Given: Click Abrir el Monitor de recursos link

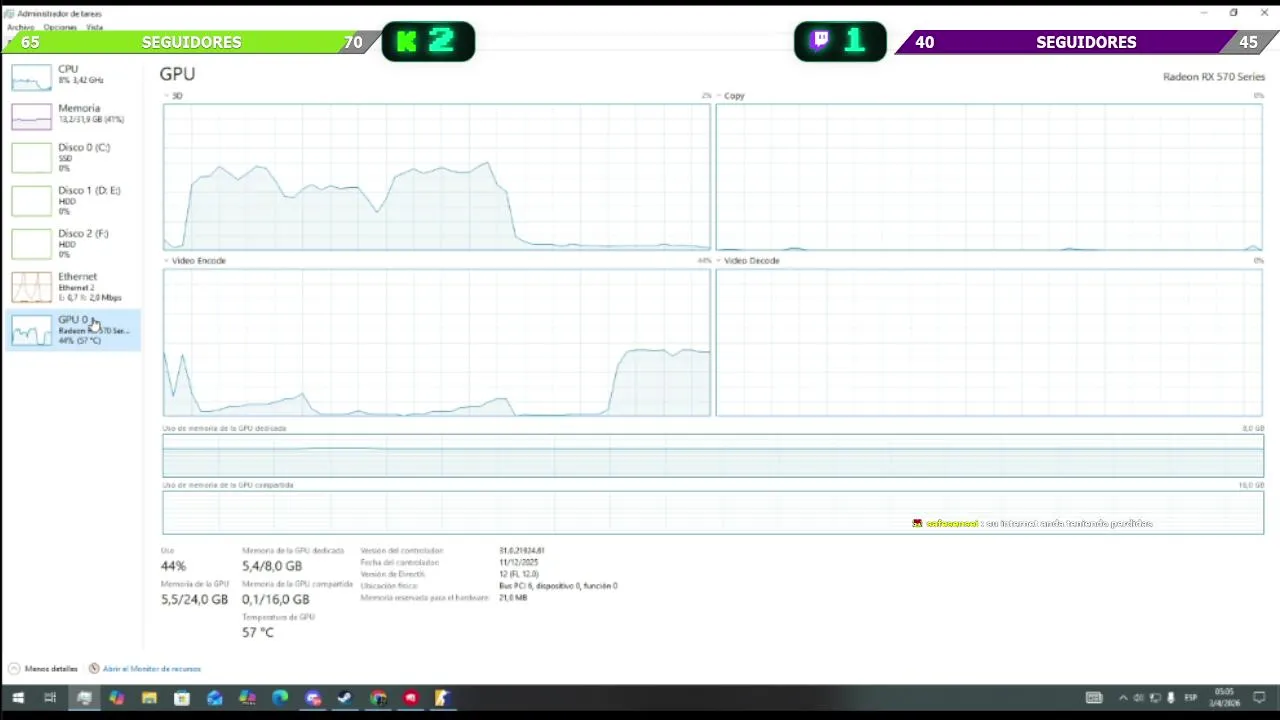Looking at the screenshot, I should coord(151,668).
